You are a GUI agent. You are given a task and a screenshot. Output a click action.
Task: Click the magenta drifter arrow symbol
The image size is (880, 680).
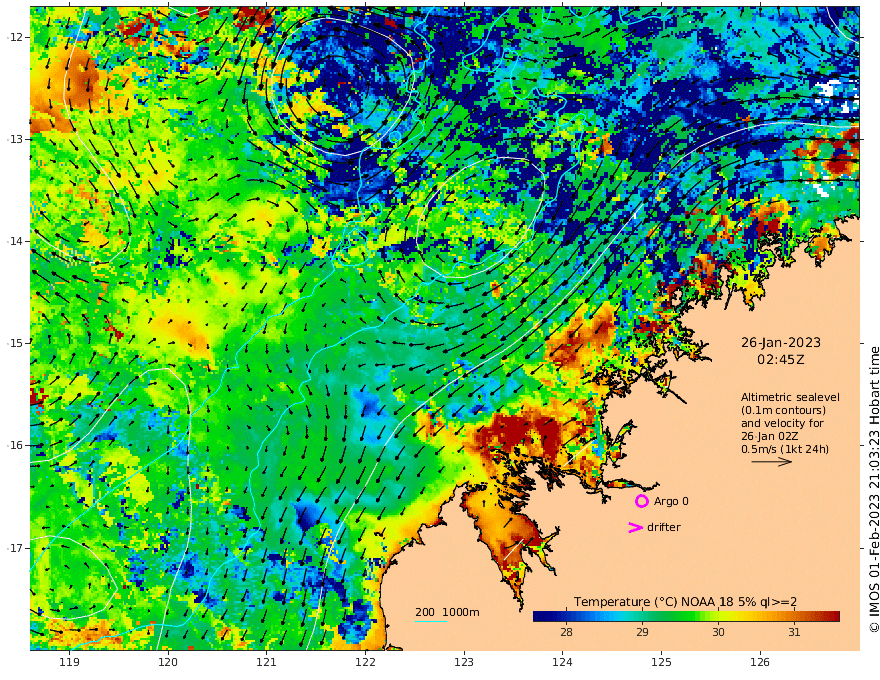point(635,527)
